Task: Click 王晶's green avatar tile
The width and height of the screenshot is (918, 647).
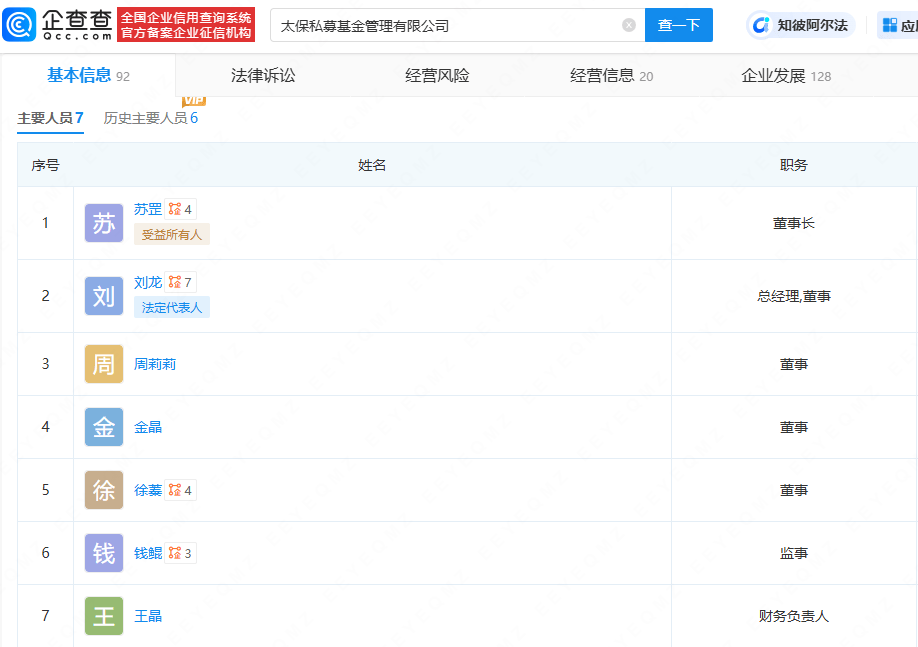Action: pyautogui.click(x=104, y=616)
